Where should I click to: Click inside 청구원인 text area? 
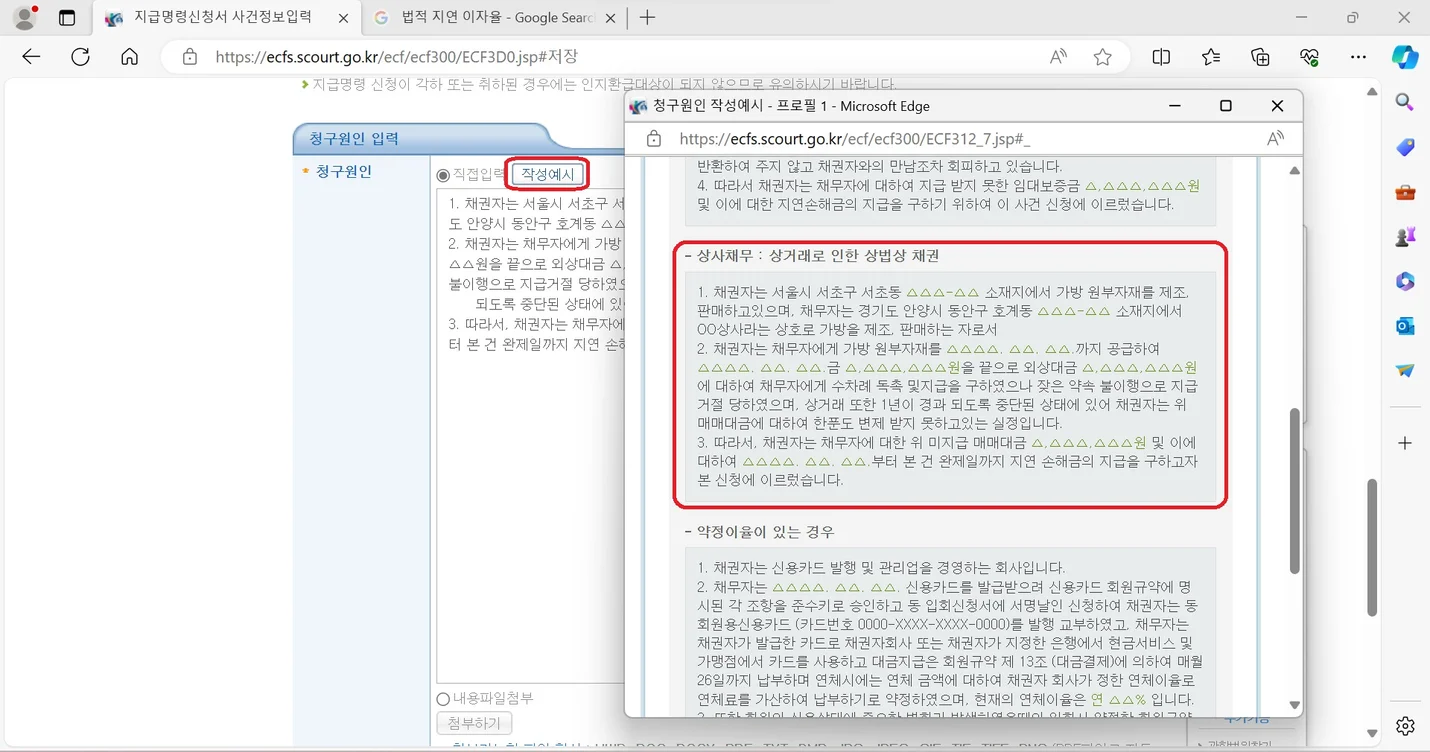pos(531,434)
